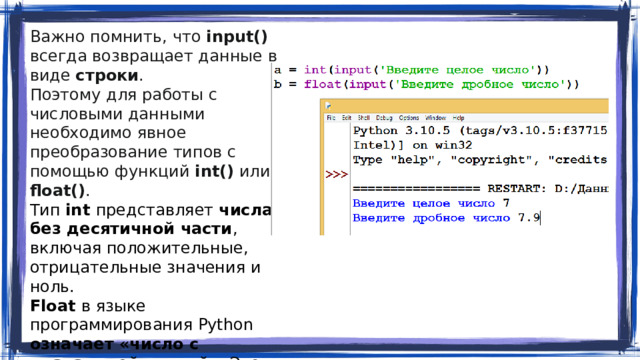Click the bold word 'input()' in slide text
The height and width of the screenshot is (360, 640).
[237, 37]
